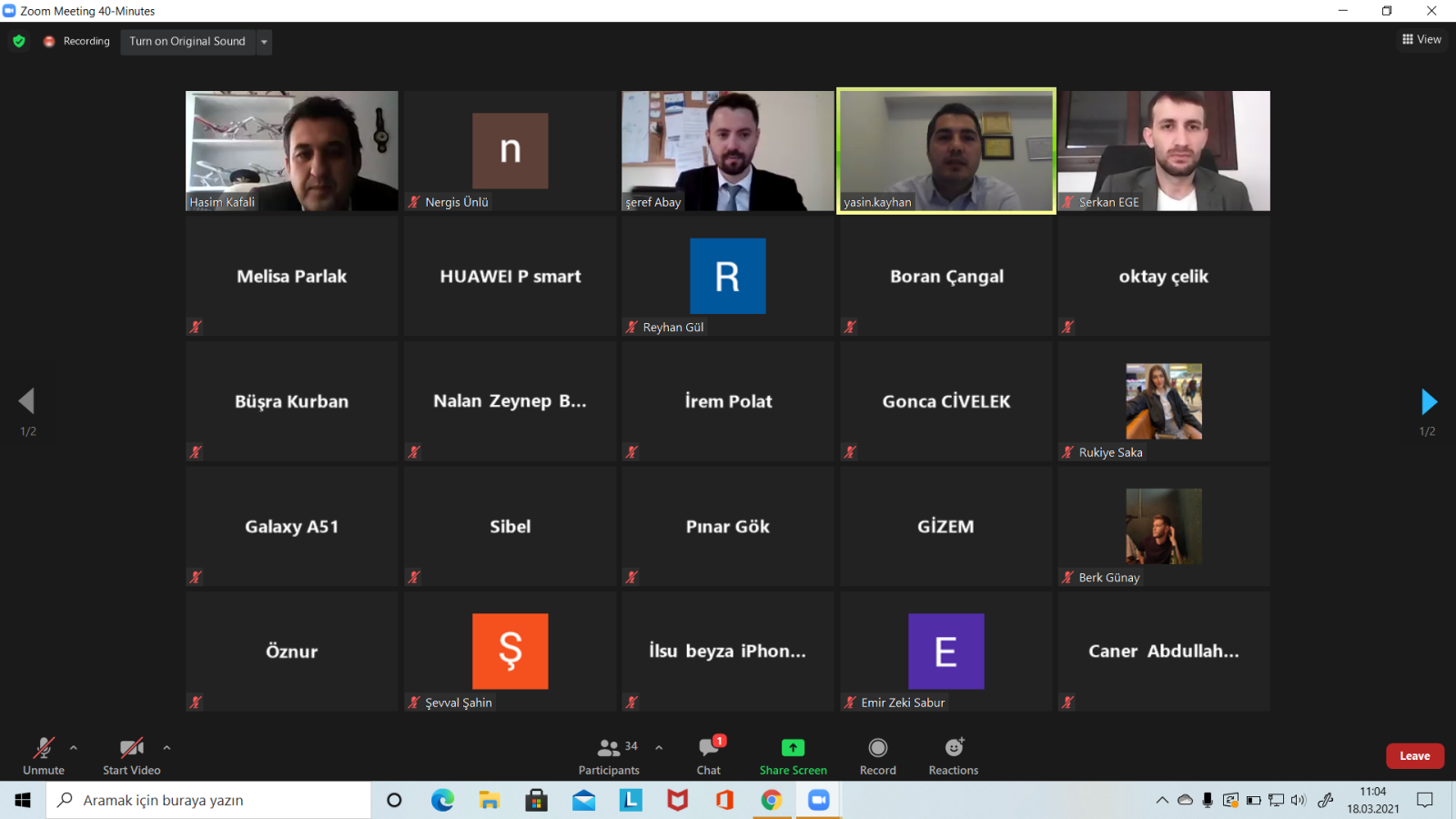Click muted mic icon on oktay çelik tile
The image size is (1456, 819).
coord(1068,327)
